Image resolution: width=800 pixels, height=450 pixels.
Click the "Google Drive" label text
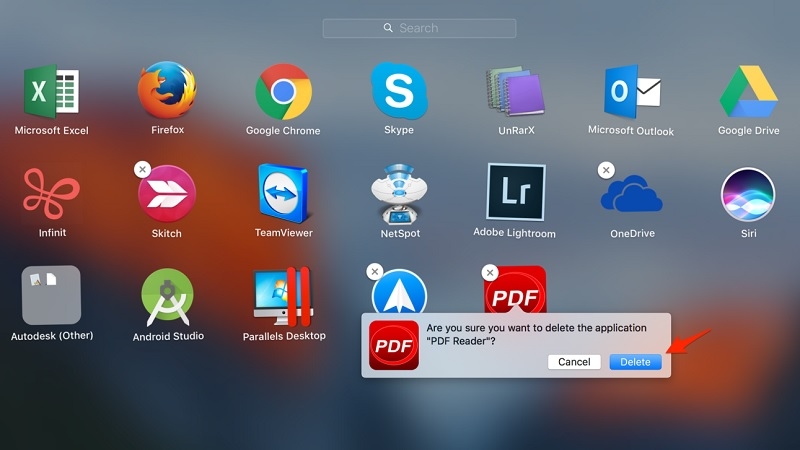point(748,131)
